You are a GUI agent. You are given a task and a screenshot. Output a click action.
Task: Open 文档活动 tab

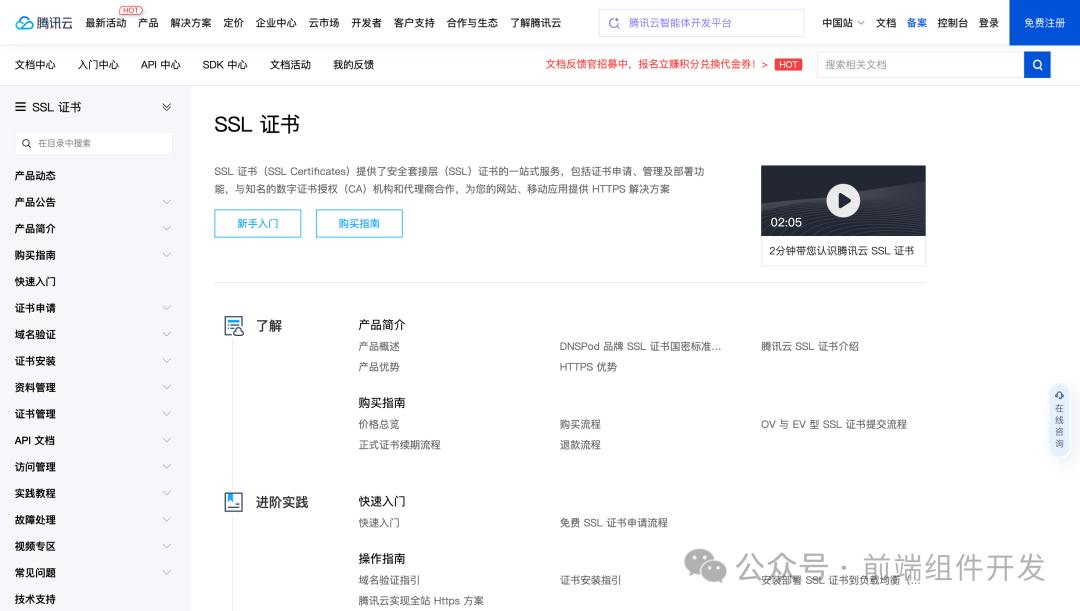[290, 65]
